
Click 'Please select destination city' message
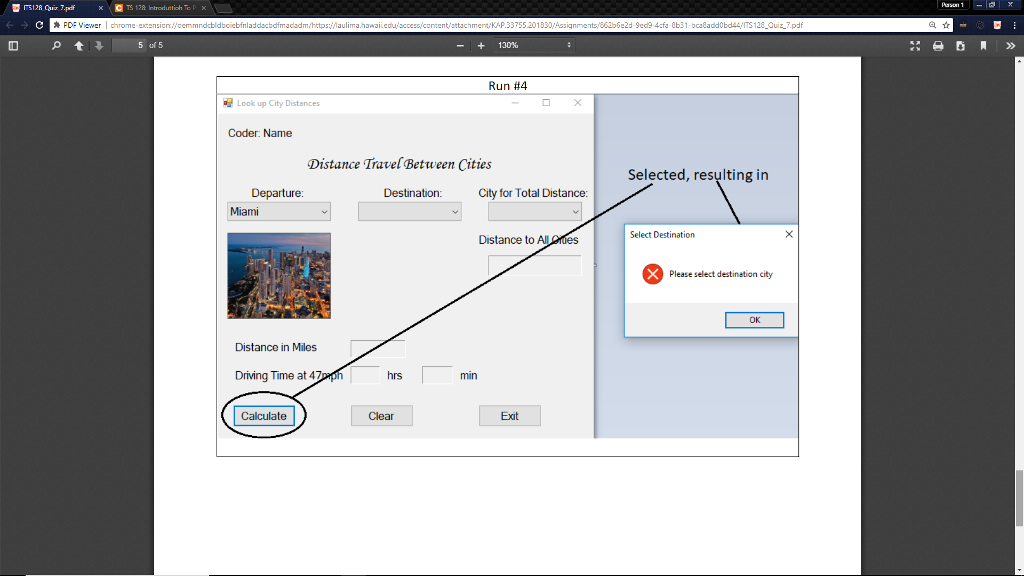click(721, 274)
